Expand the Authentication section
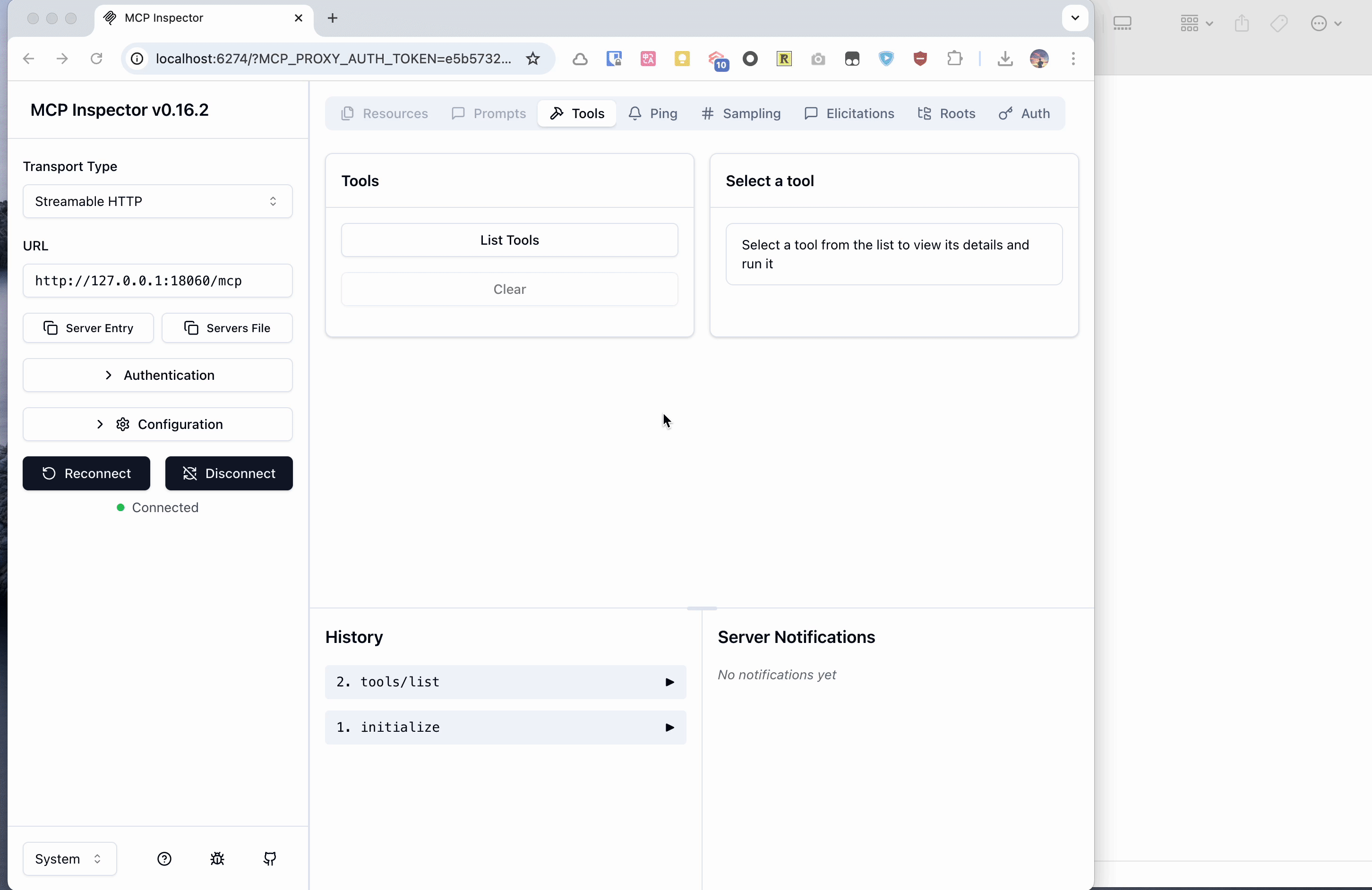The height and width of the screenshot is (890, 1372). pyautogui.click(x=157, y=375)
